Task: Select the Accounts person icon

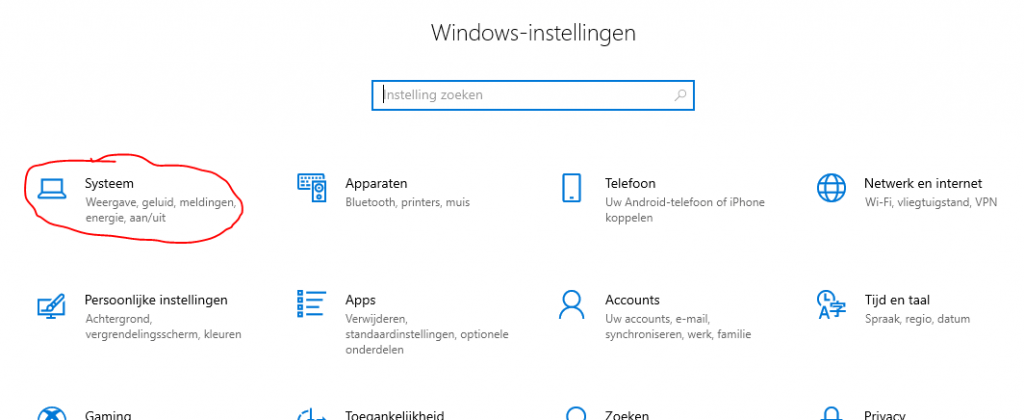Action: click(x=571, y=304)
